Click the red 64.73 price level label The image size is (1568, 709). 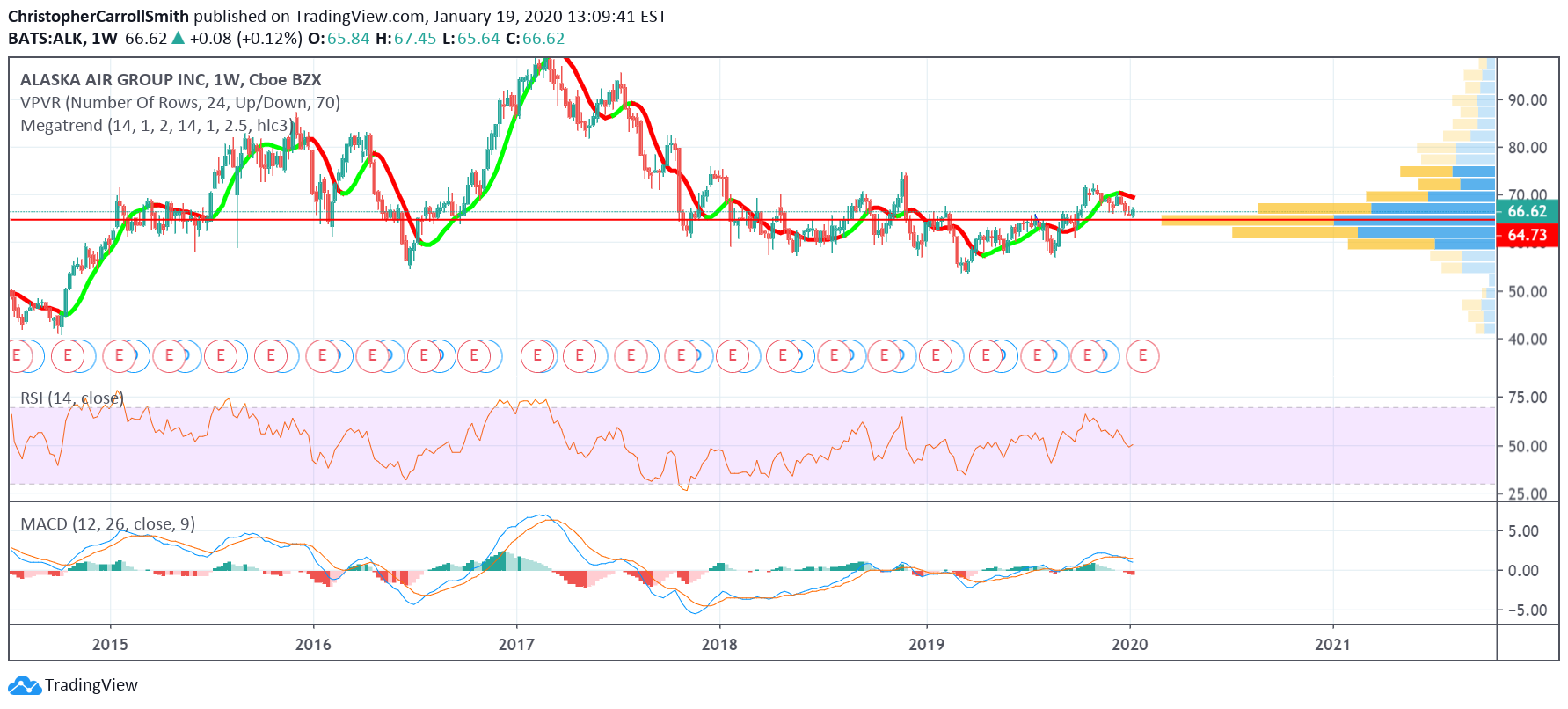tap(1528, 235)
